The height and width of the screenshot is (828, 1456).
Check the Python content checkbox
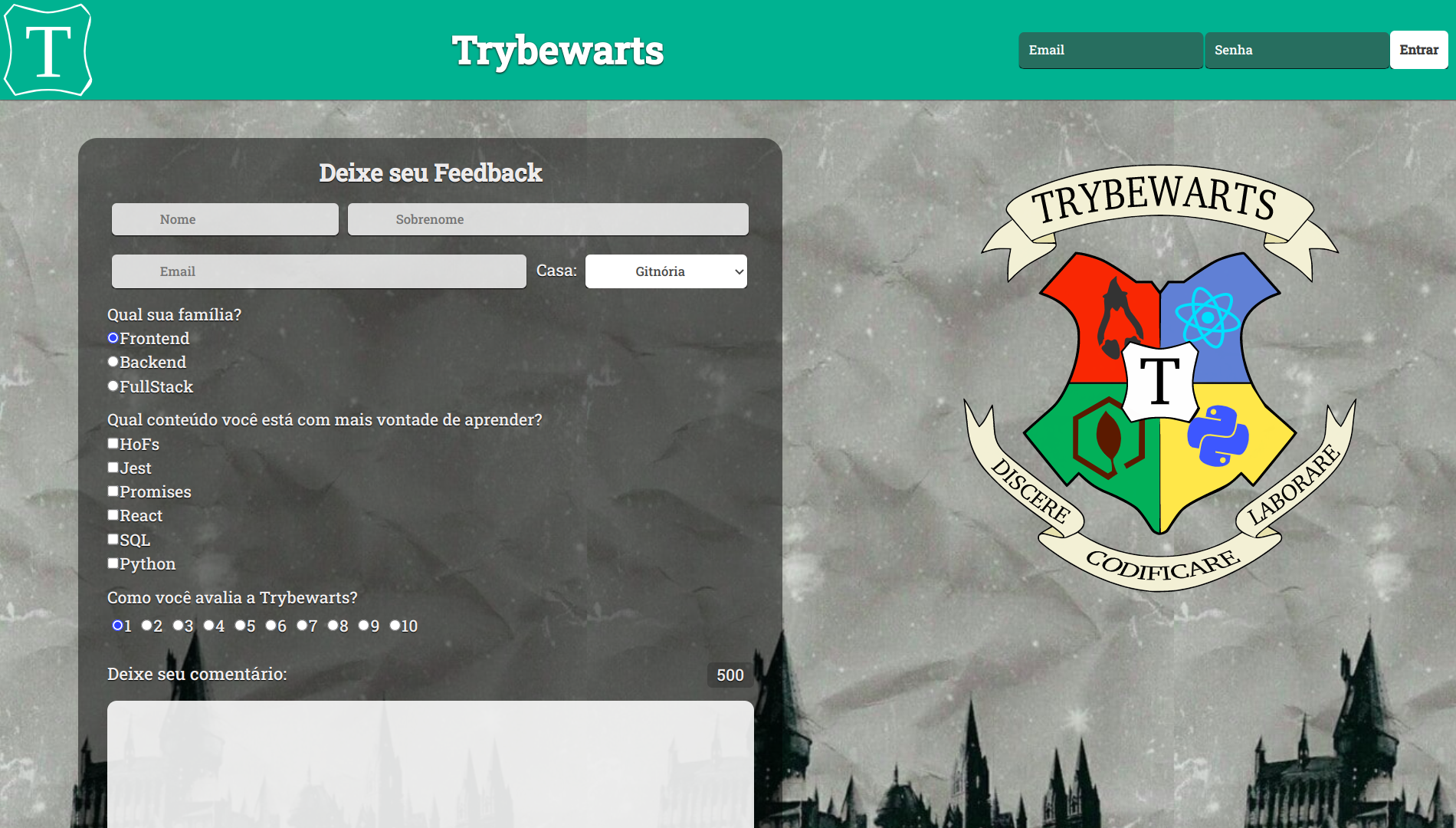coord(113,563)
